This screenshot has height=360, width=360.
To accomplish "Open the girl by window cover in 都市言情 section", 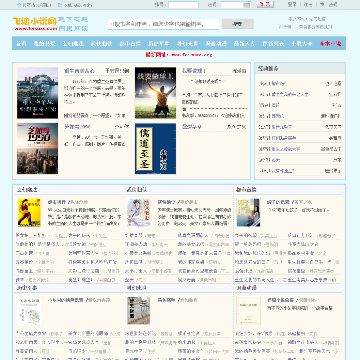I will coord(248,213).
